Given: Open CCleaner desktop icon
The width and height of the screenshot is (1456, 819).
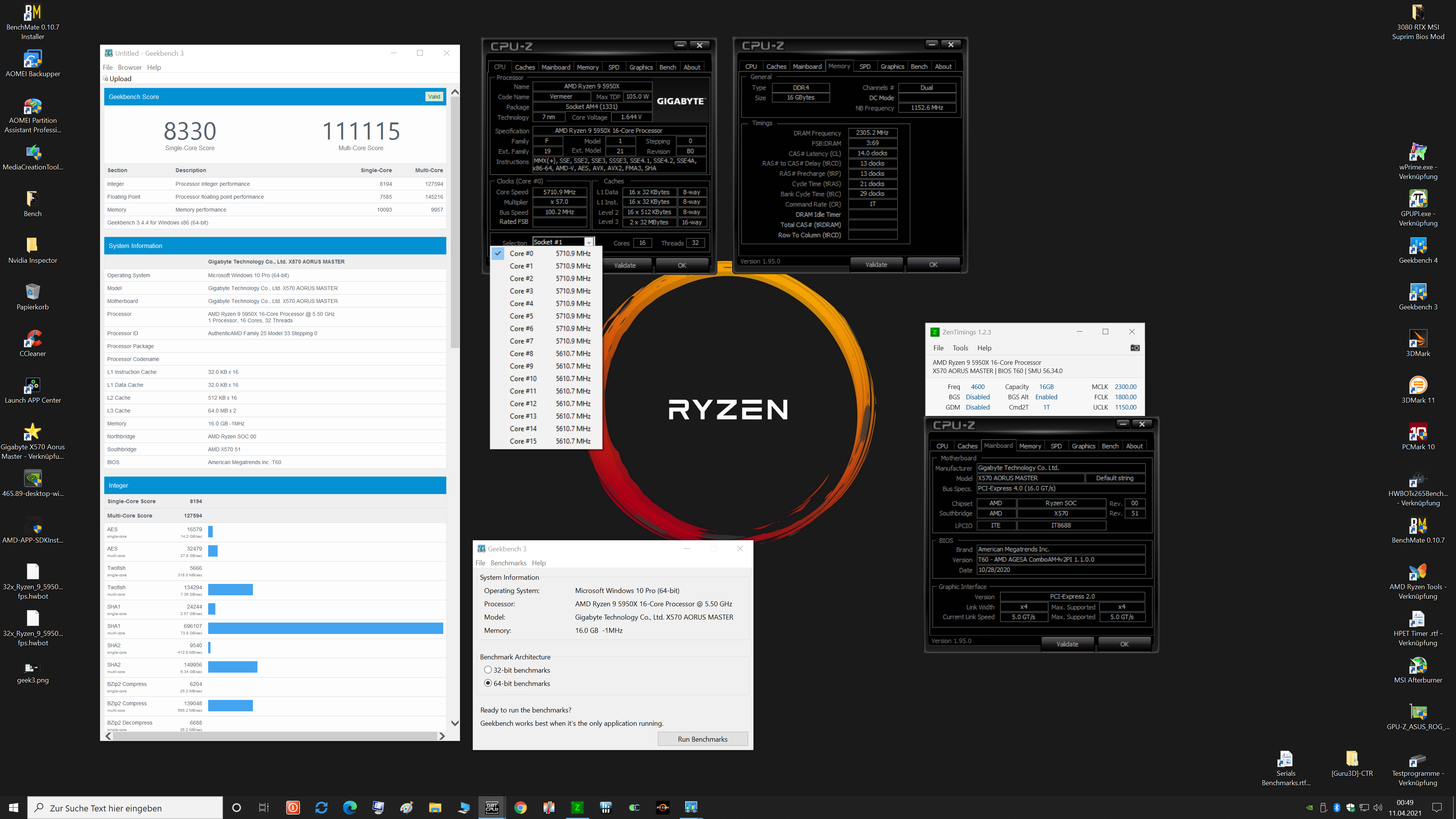Looking at the screenshot, I should coord(33,344).
